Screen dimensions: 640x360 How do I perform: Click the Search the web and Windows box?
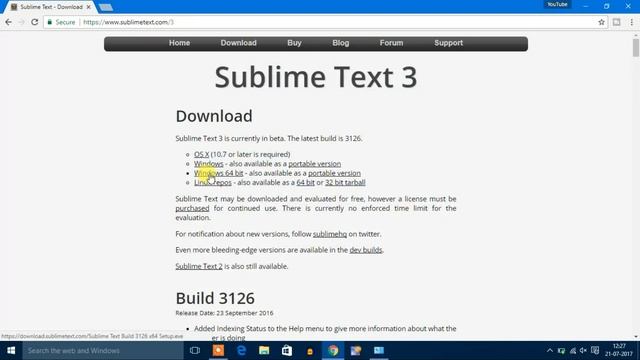pyautogui.click(x=103, y=351)
